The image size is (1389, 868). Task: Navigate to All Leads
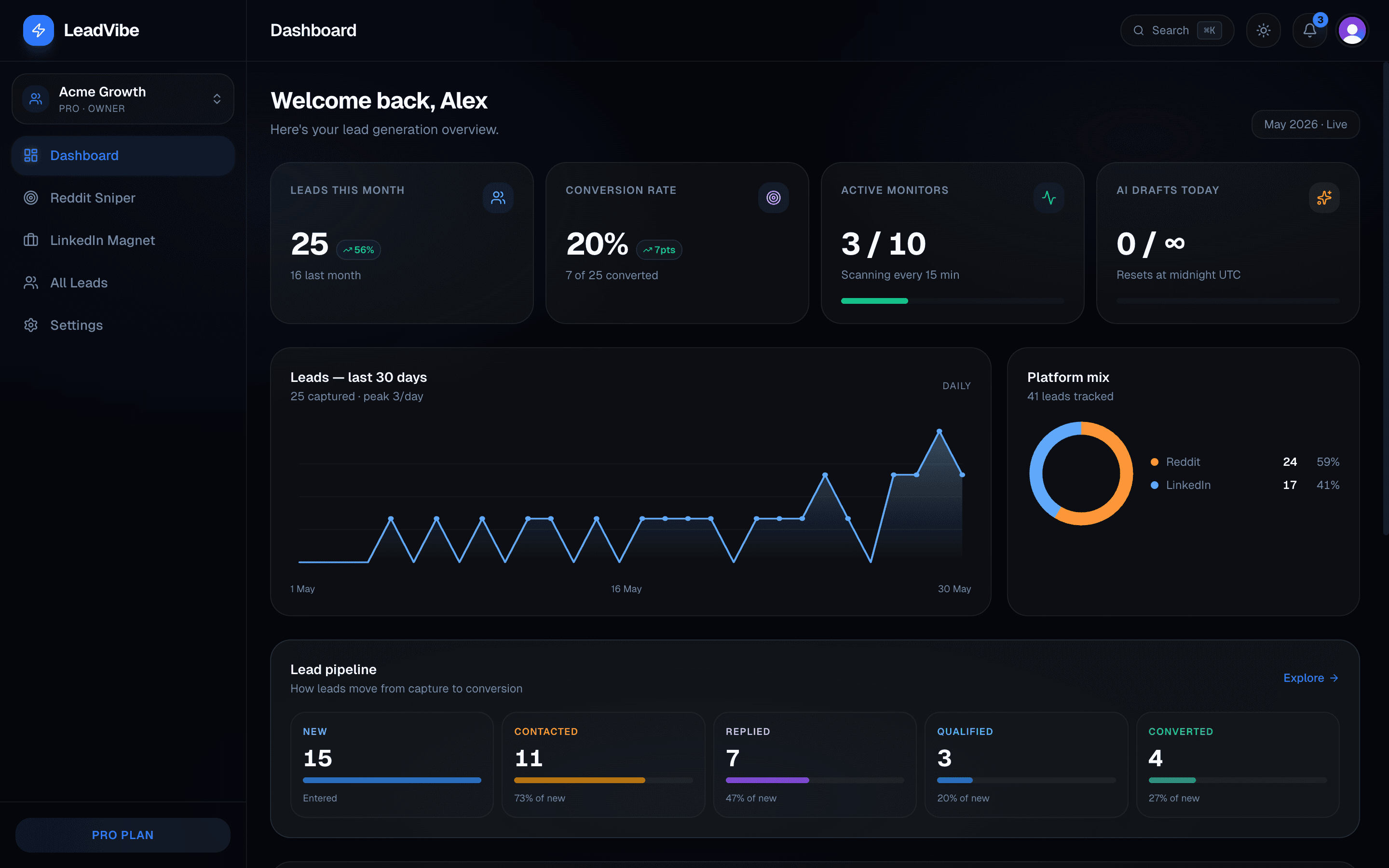click(x=123, y=283)
